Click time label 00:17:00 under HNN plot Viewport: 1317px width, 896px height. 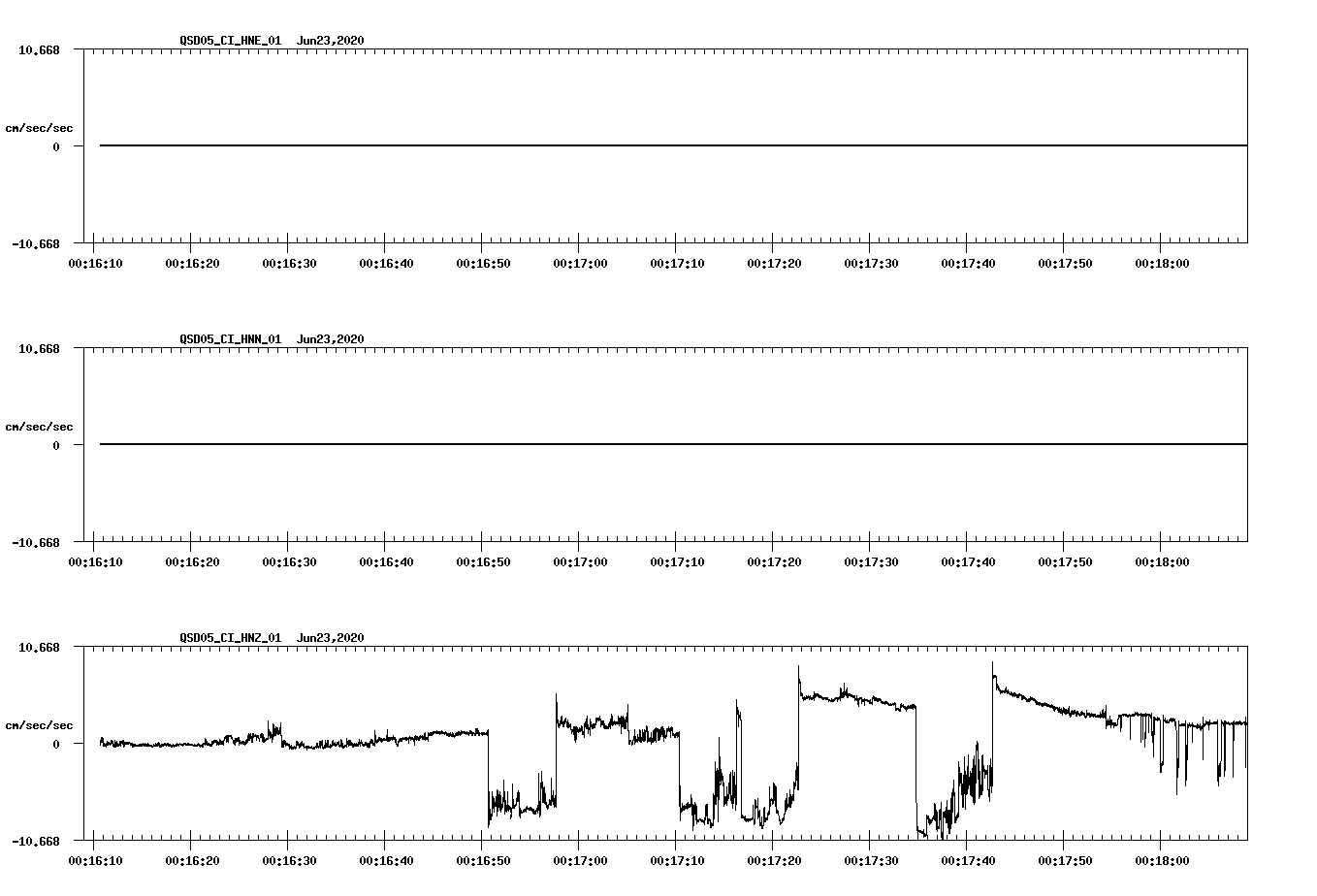coord(580,562)
